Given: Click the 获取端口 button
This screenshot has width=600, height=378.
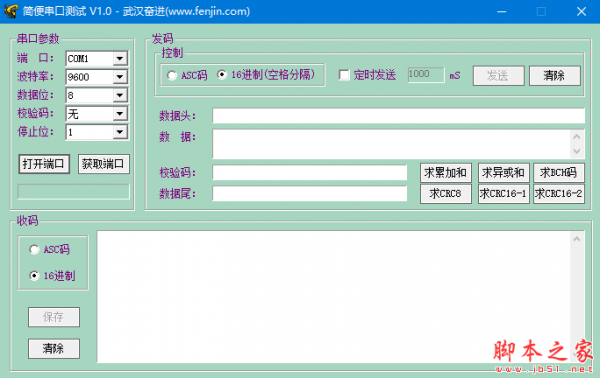Looking at the screenshot, I should click(x=104, y=164).
